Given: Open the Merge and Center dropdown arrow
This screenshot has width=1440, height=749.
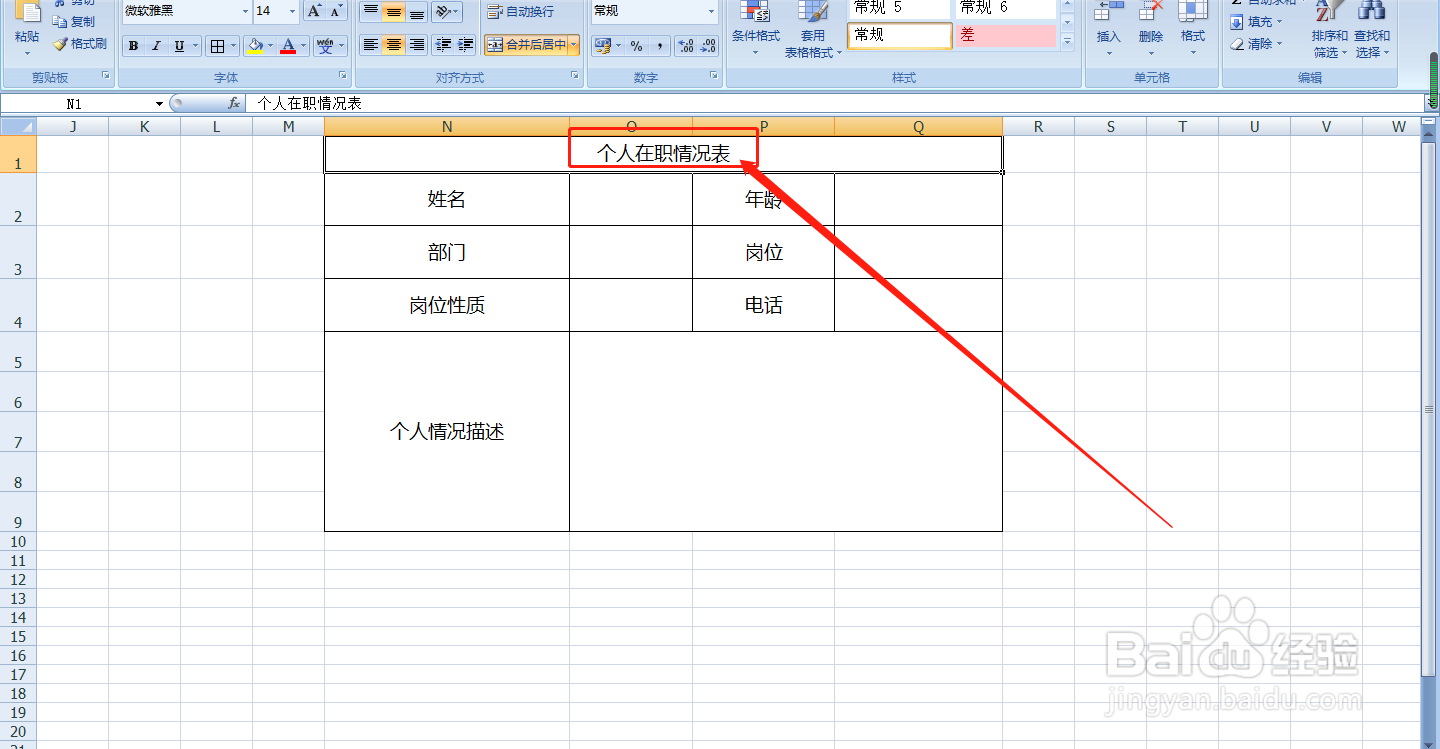Looking at the screenshot, I should tap(574, 45).
